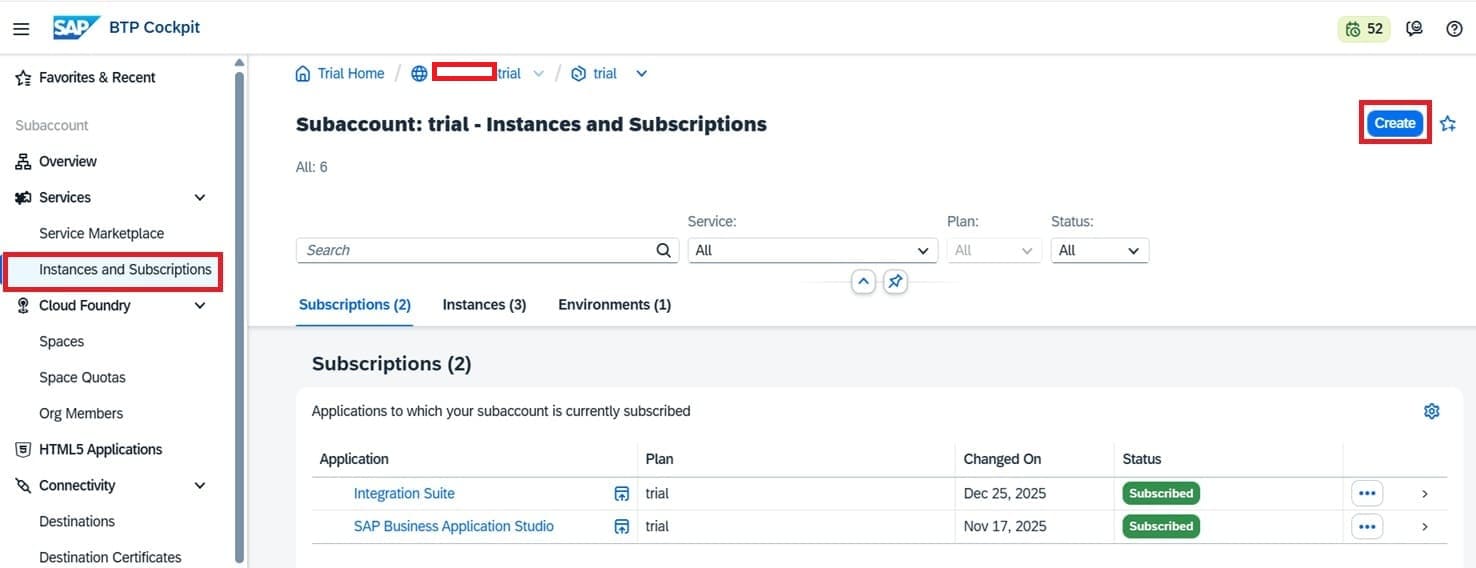Click the blue Create button
The image size is (1476, 568).
[x=1394, y=123]
